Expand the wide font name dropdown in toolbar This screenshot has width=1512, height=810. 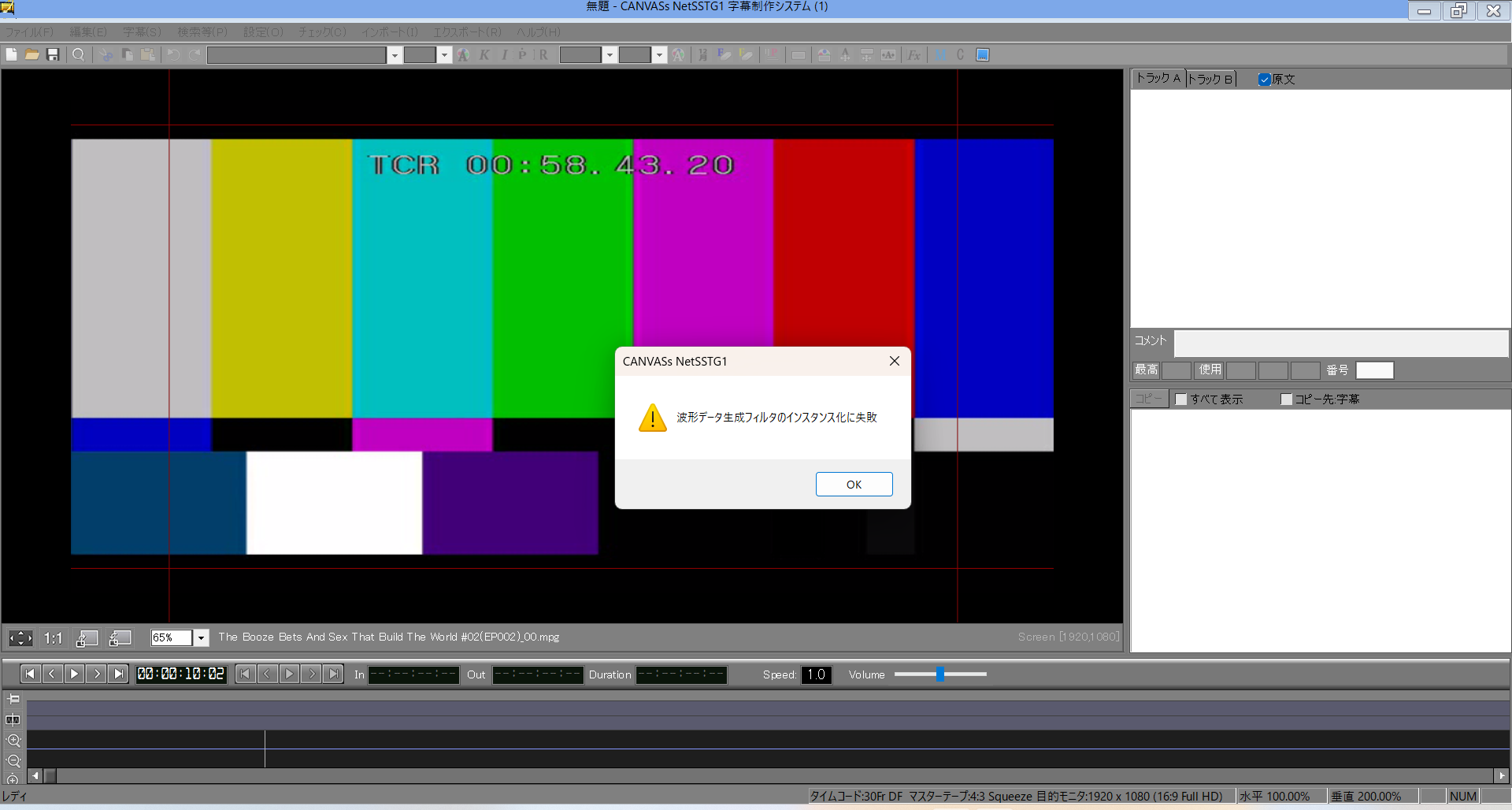pyautogui.click(x=395, y=54)
